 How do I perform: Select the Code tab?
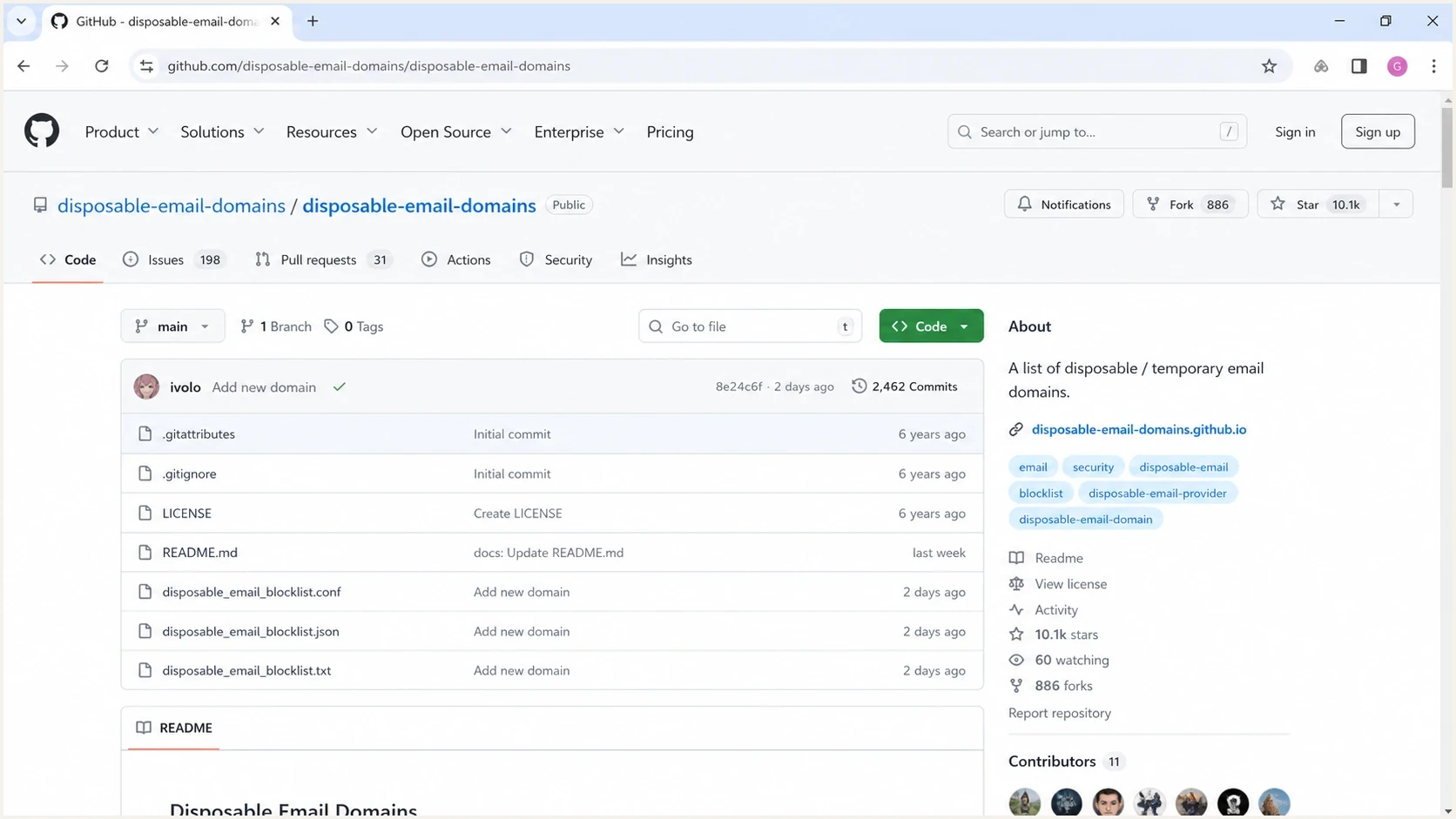click(x=68, y=259)
